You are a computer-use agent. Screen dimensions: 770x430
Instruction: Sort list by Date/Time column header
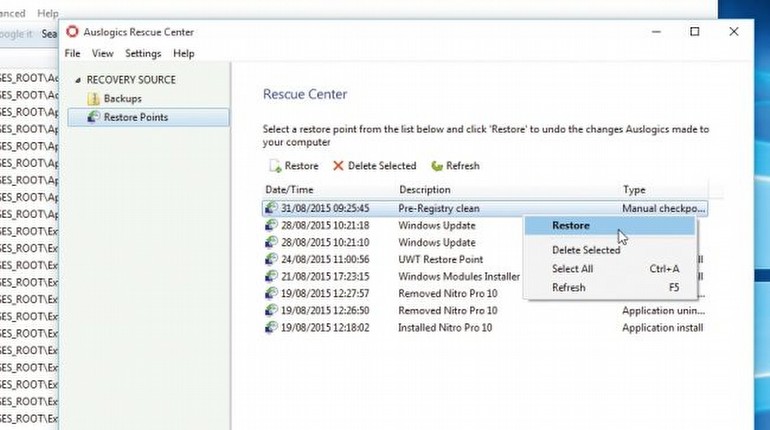289,190
